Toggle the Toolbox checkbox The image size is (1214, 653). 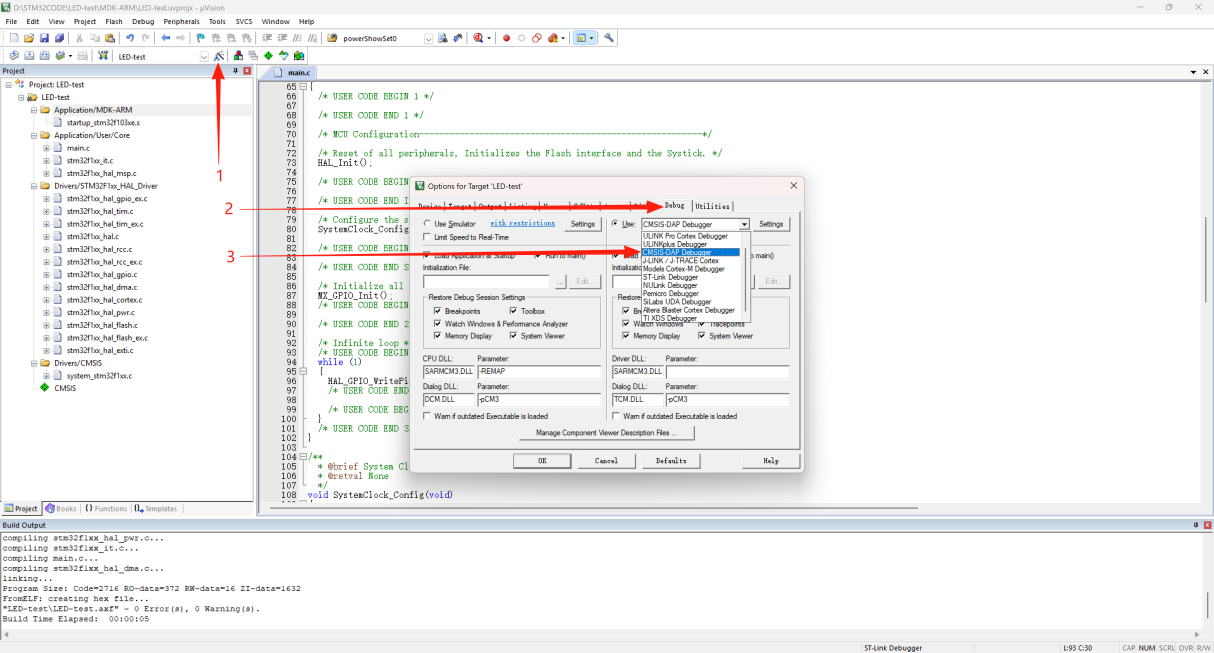coord(513,311)
